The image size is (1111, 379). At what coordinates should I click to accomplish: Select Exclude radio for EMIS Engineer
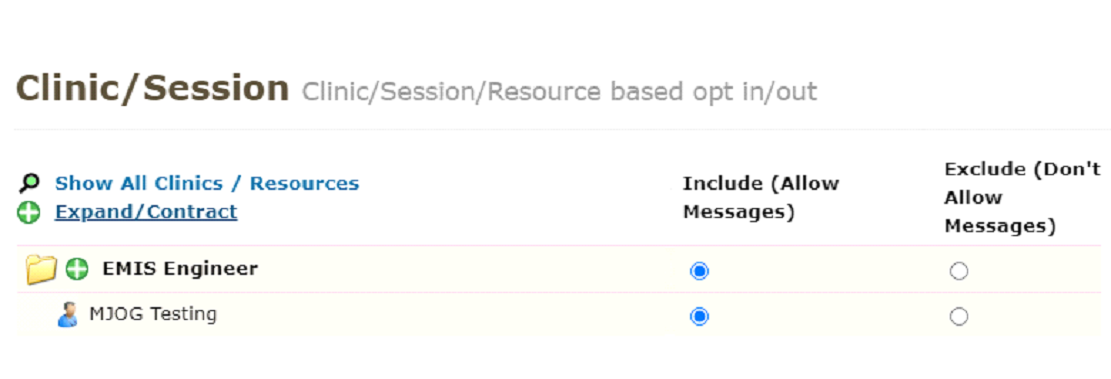pos(959,271)
